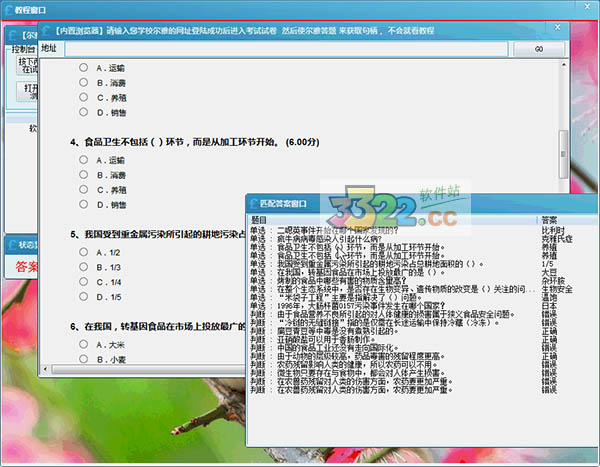
Task: Click the scroll-up arrow of exam page
Action: tap(563, 65)
